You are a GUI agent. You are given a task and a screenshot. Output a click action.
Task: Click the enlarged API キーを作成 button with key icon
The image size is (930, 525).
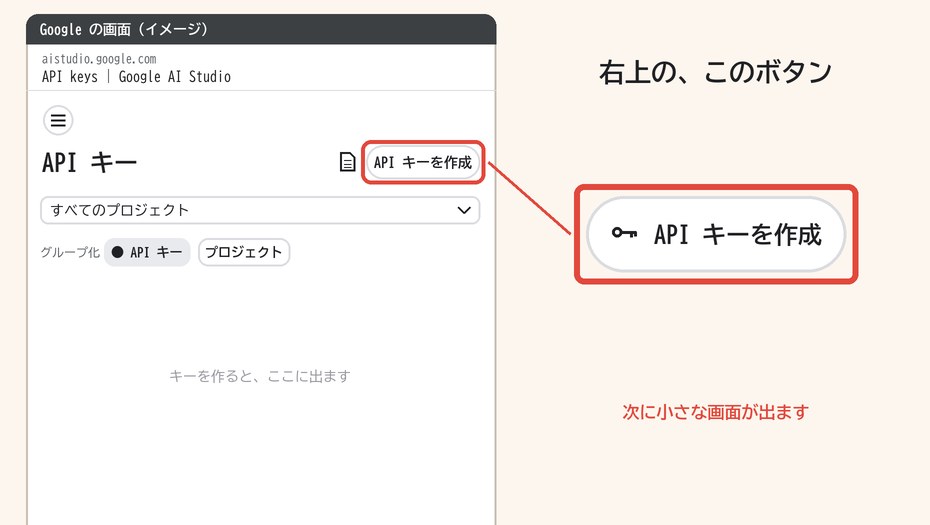[x=716, y=234]
